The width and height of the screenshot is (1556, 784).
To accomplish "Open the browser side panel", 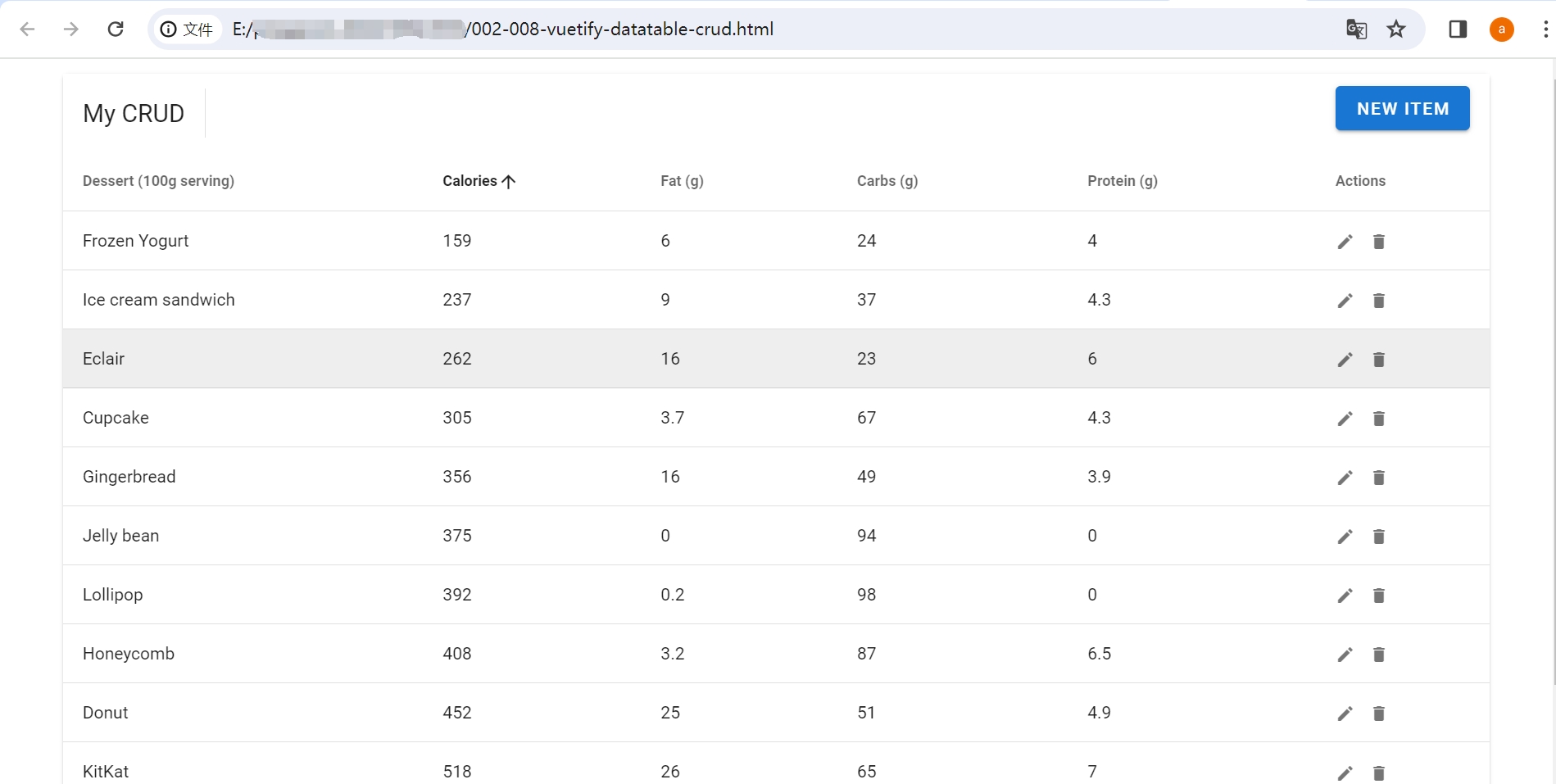I will coord(1458,29).
